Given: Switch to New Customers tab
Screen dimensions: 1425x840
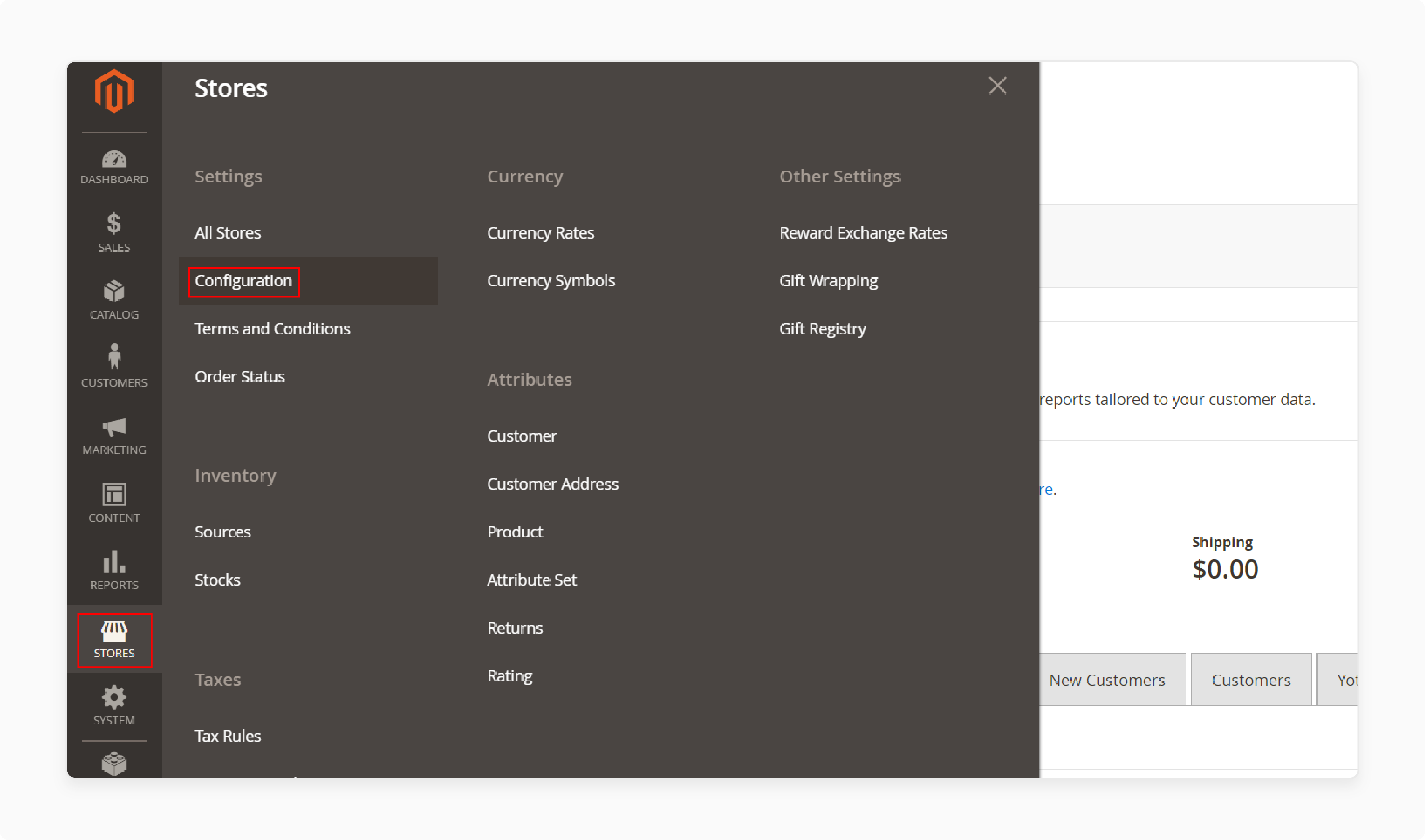Looking at the screenshot, I should [1112, 680].
